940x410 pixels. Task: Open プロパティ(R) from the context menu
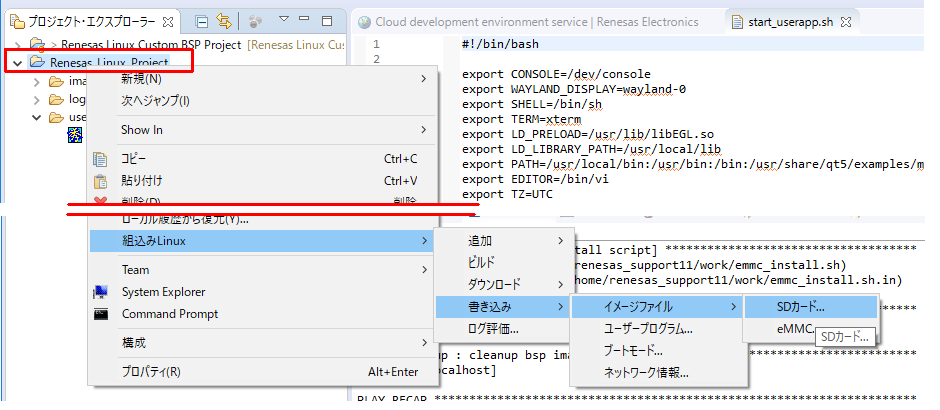[151, 372]
